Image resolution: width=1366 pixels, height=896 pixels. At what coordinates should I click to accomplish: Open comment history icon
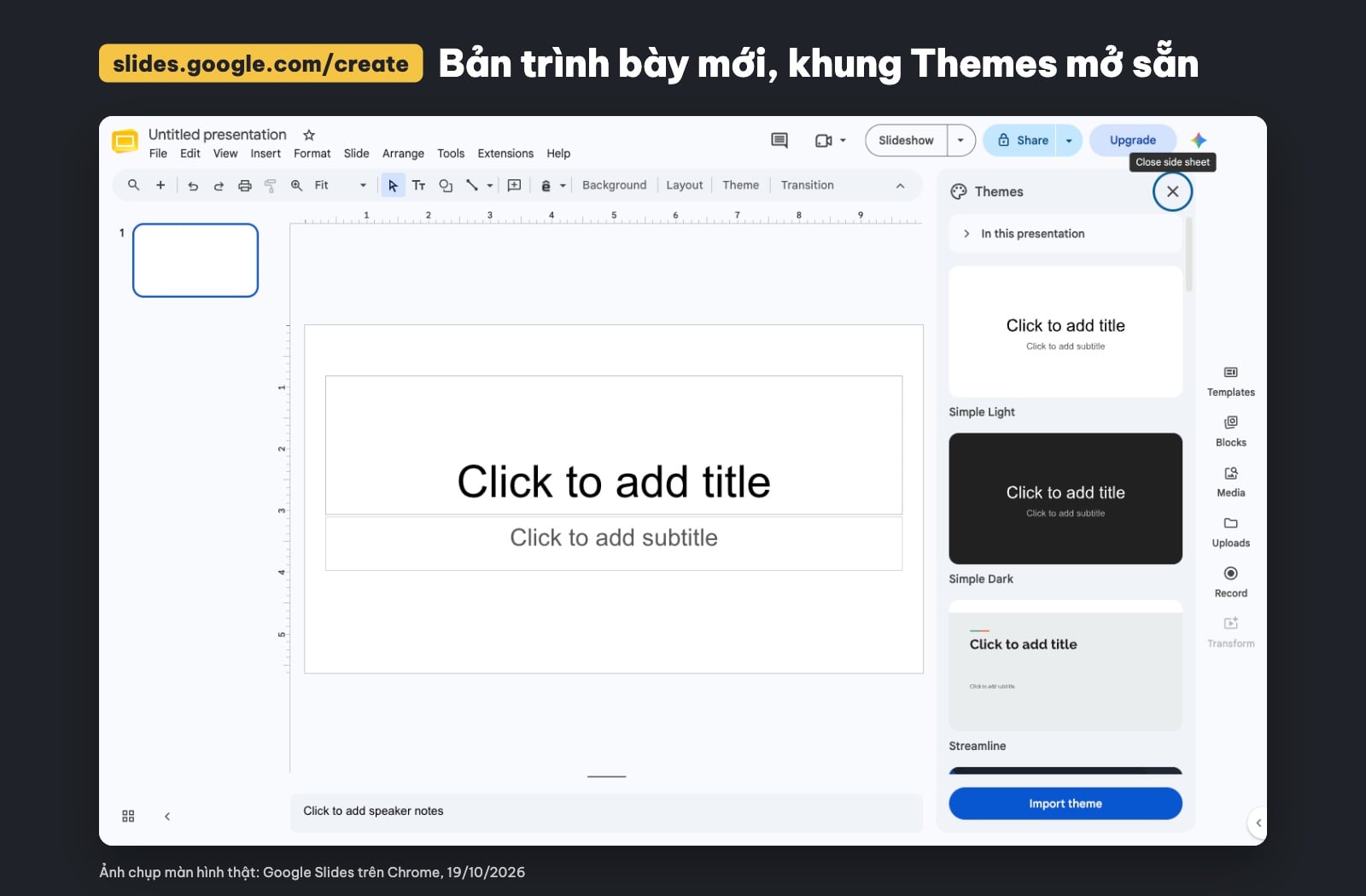[x=779, y=140]
